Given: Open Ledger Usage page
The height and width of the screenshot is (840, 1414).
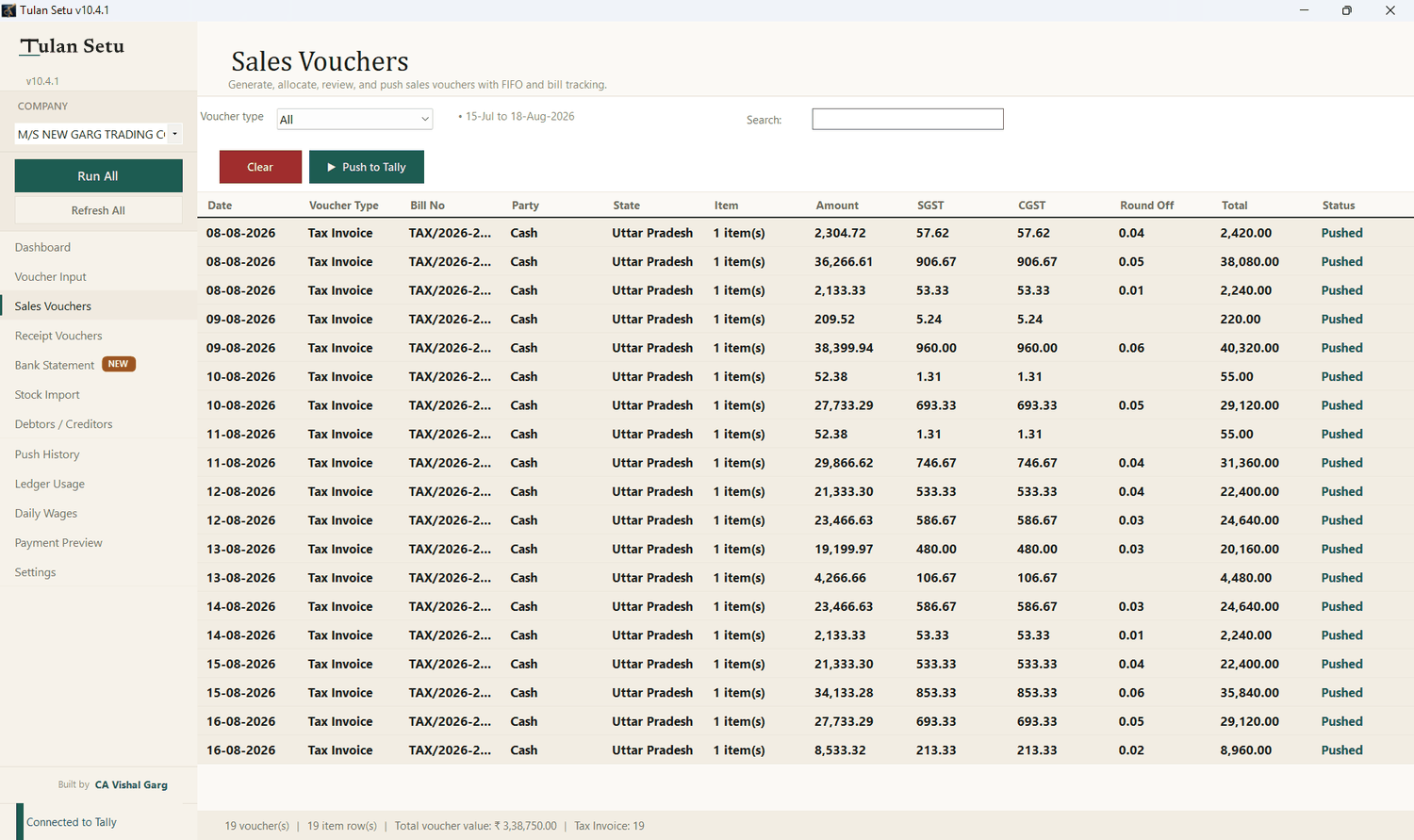Looking at the screenshot, I should [x=49, y=484].
